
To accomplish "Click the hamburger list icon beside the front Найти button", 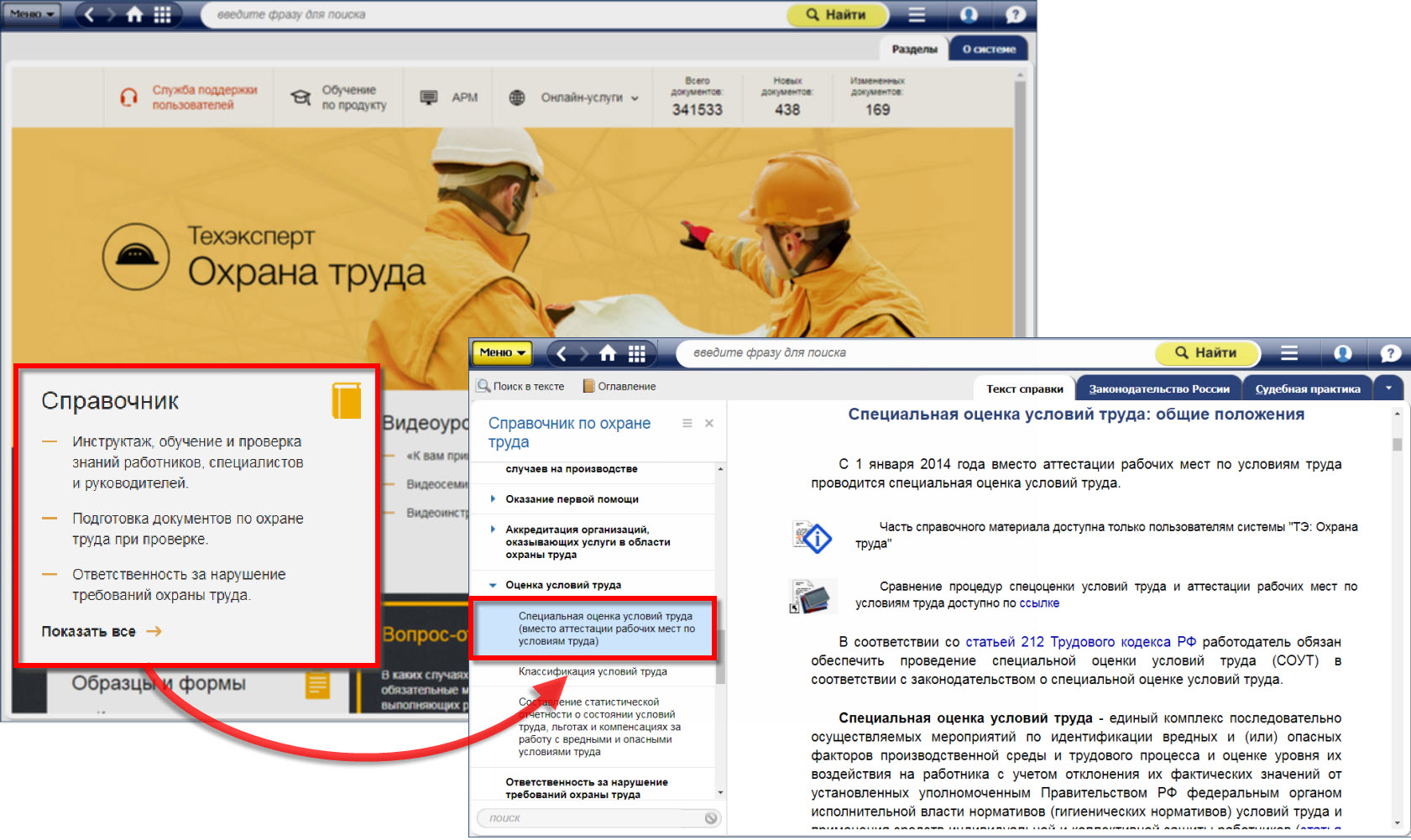I will [1289, 353].
